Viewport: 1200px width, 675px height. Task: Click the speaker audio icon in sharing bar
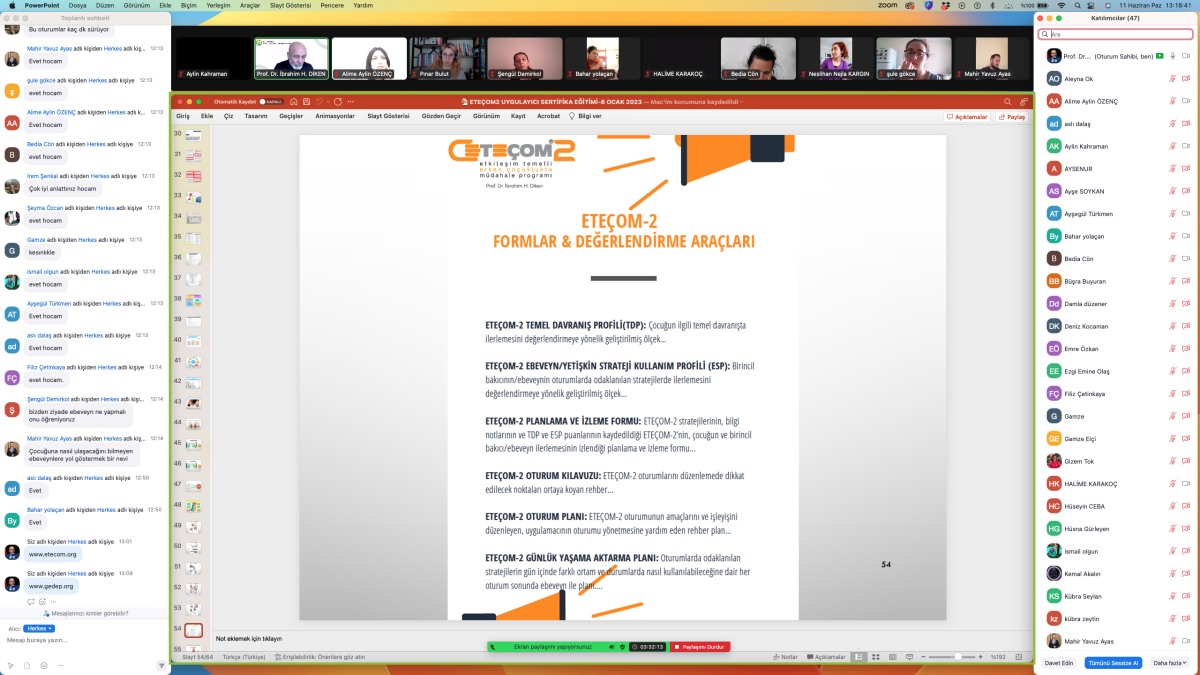[x=611, y=647]
